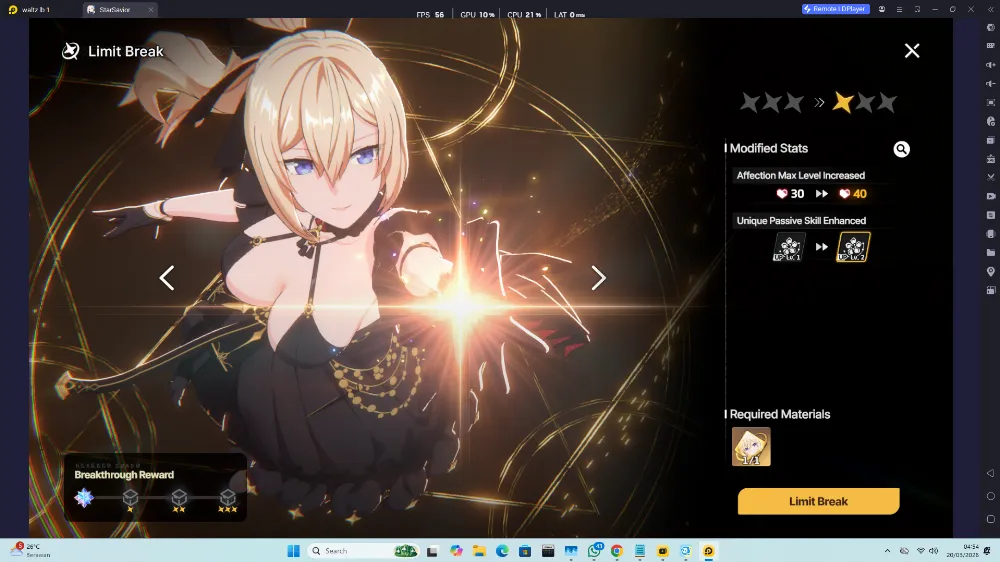Toggle fullscreen from LDPlayer sidebar
This screenshot has height=562, width=1000.
pos(990,103)
